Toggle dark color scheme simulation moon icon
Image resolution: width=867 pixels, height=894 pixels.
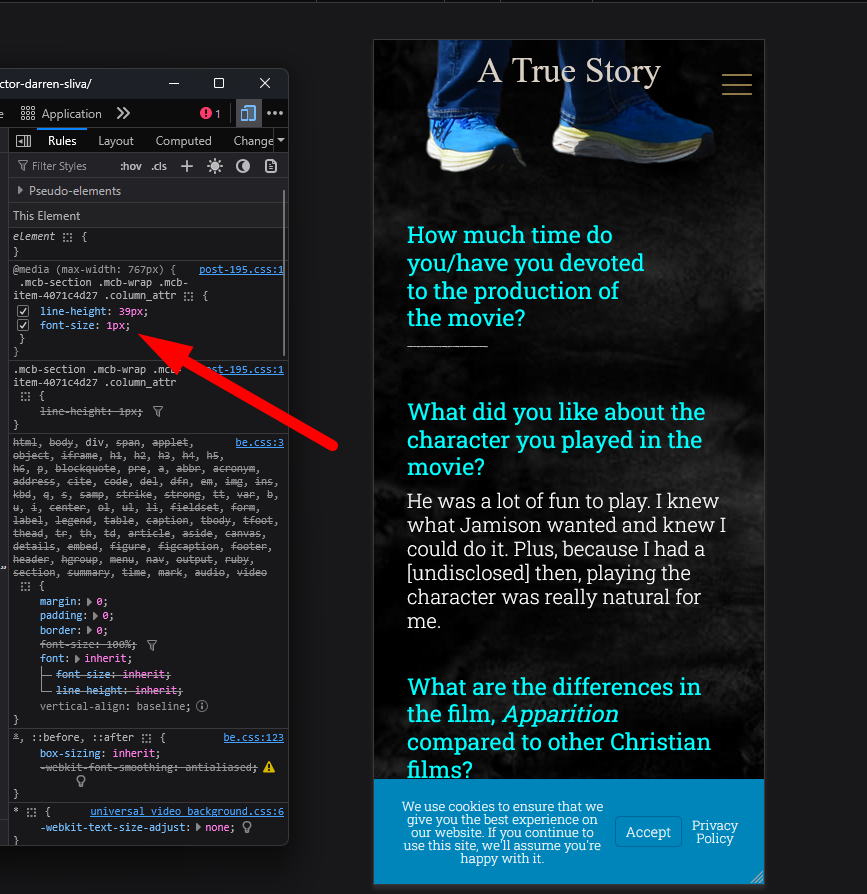(242, 166)
